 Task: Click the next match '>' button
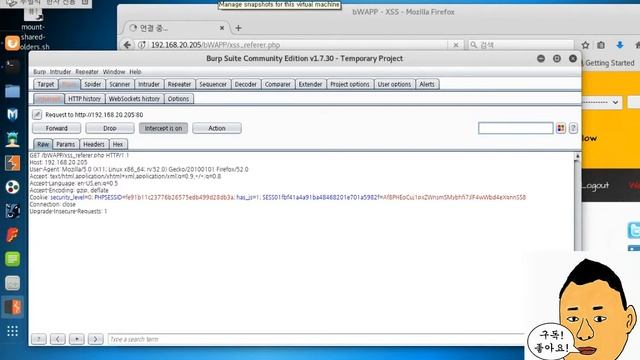(96, 339)
